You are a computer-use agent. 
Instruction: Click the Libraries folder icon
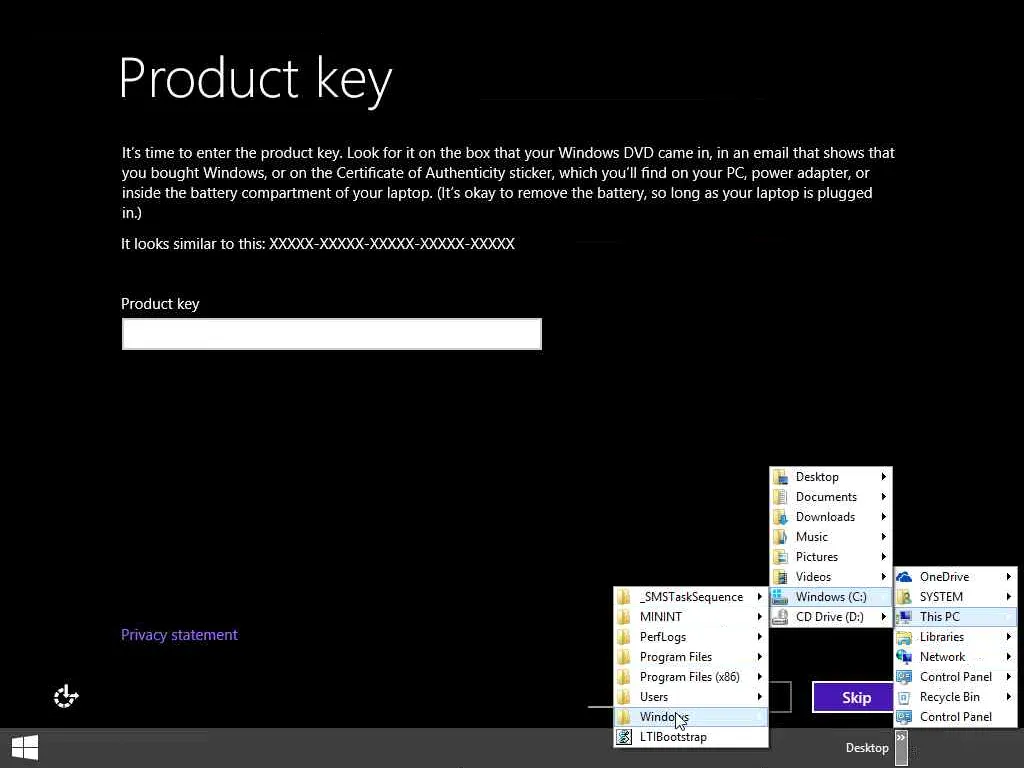coord(904,637)
